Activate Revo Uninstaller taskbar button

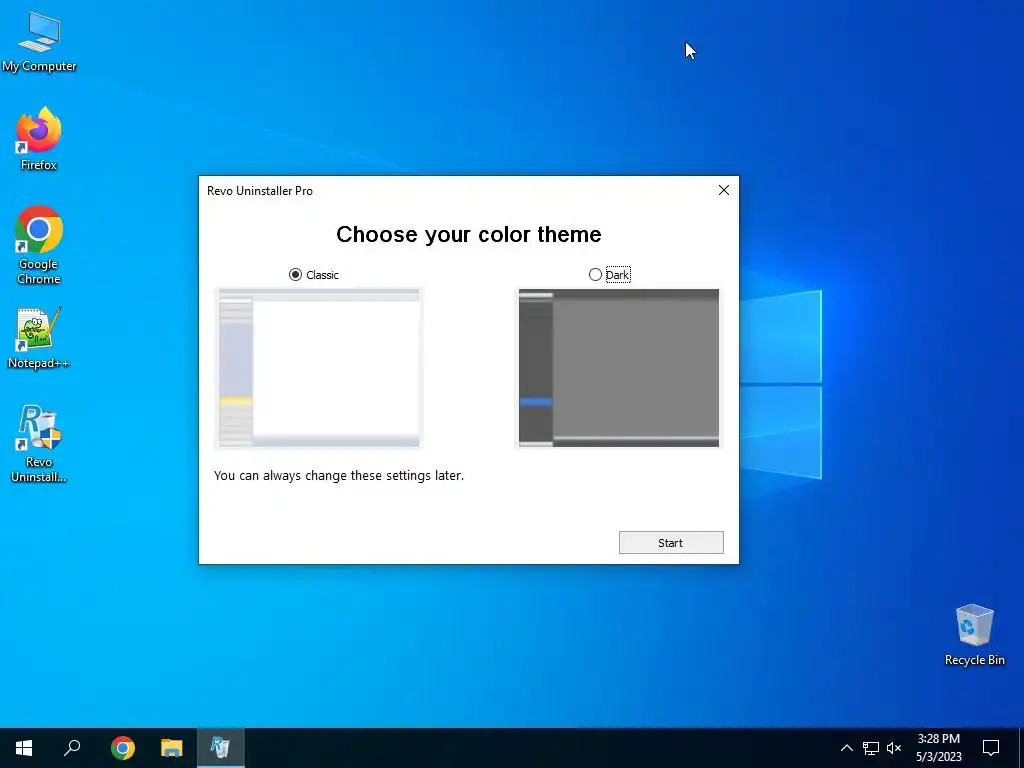[221, 748]
